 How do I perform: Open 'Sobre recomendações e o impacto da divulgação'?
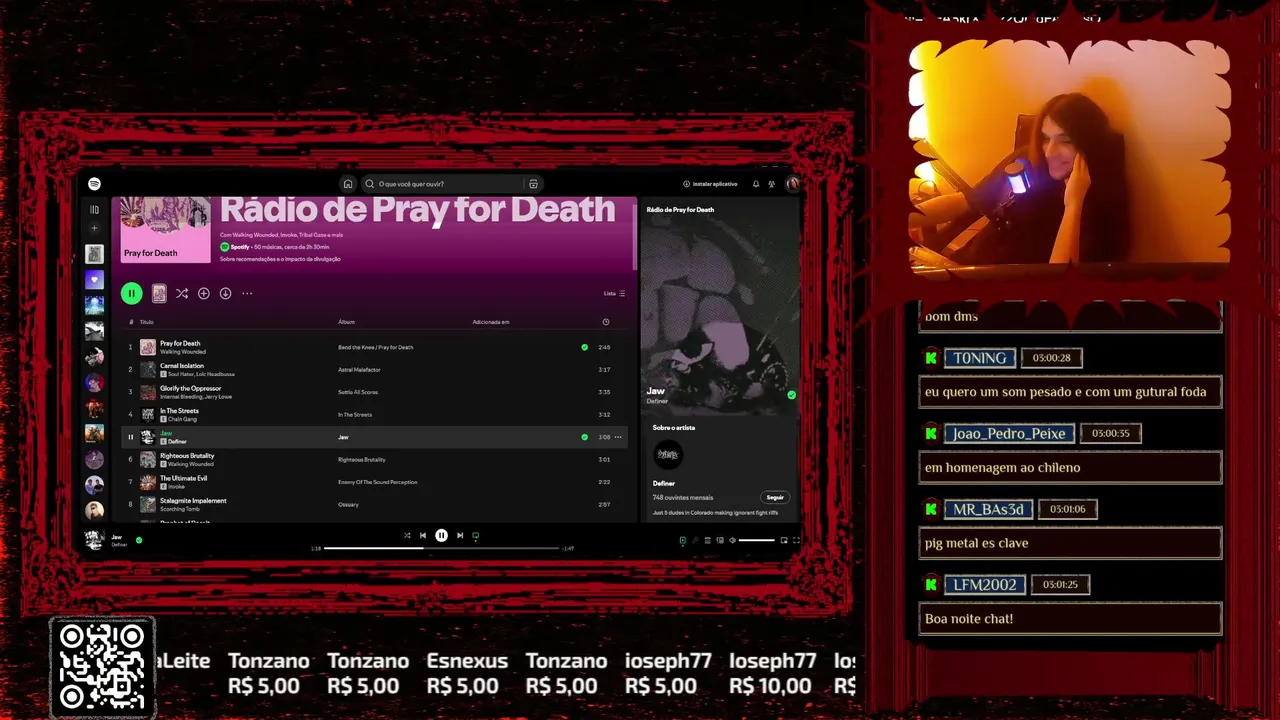280,259
